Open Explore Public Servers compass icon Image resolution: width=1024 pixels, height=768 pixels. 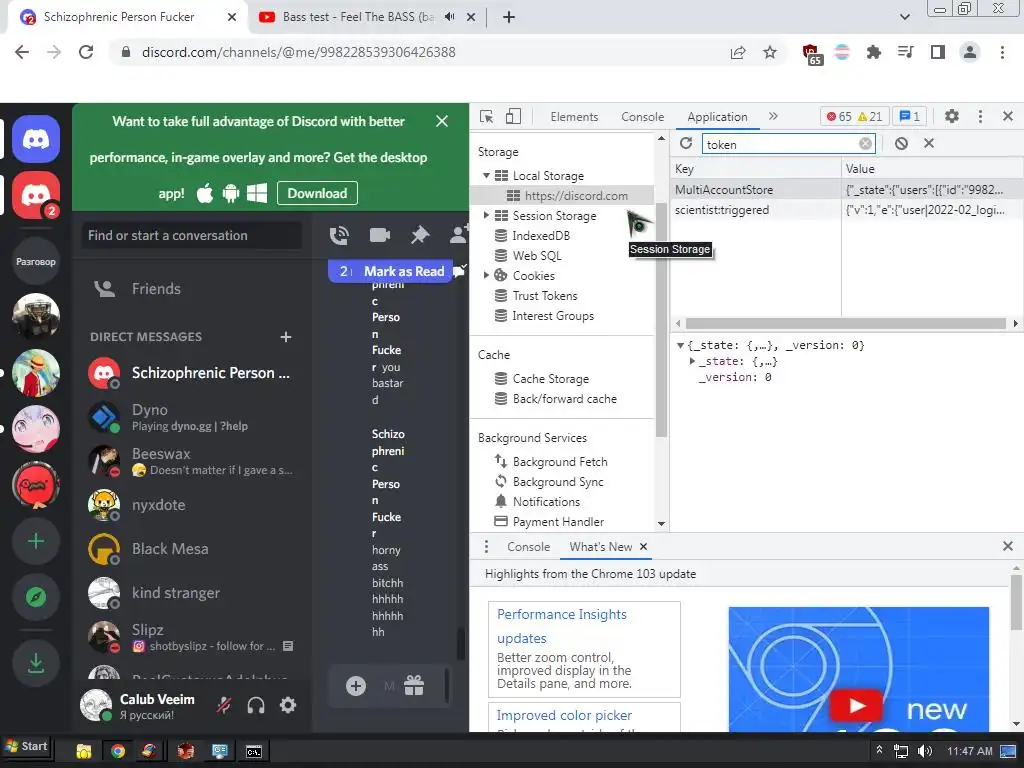pyautogui.click(x=36, y=597)
